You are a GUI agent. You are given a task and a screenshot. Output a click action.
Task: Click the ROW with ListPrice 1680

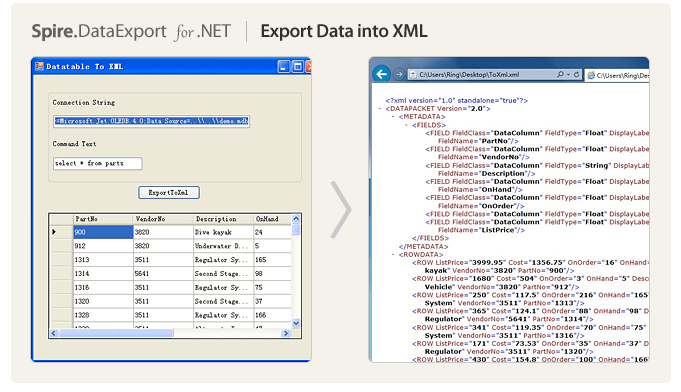click(530, 283)
